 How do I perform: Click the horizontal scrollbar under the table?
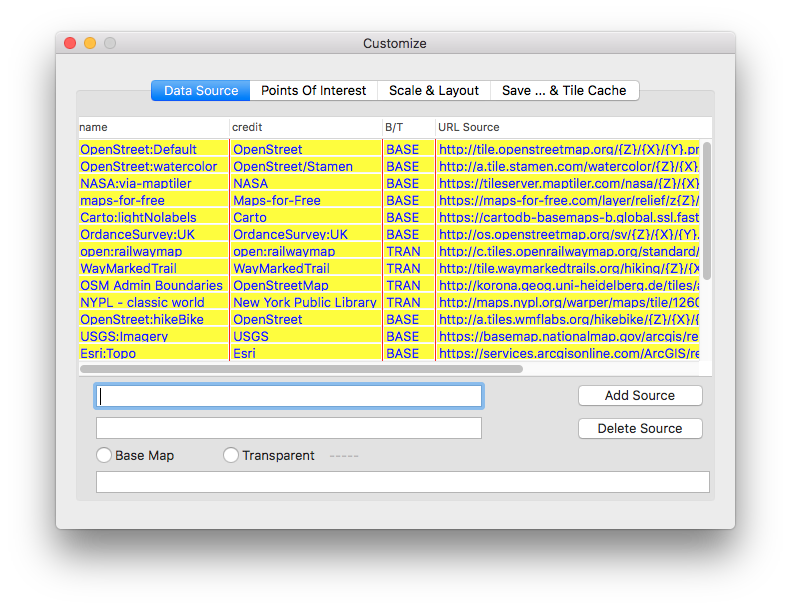coord(301,369)
